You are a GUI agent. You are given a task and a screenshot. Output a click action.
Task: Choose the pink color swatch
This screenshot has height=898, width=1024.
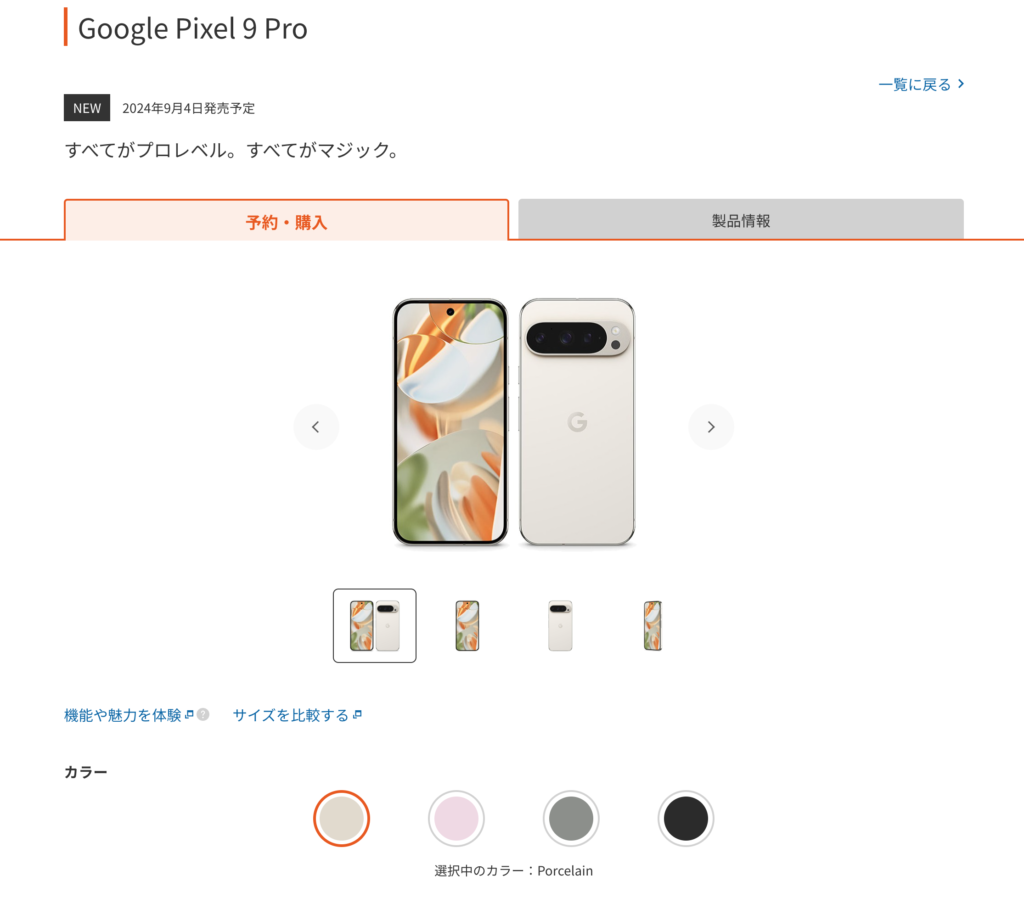pos(457,819)
